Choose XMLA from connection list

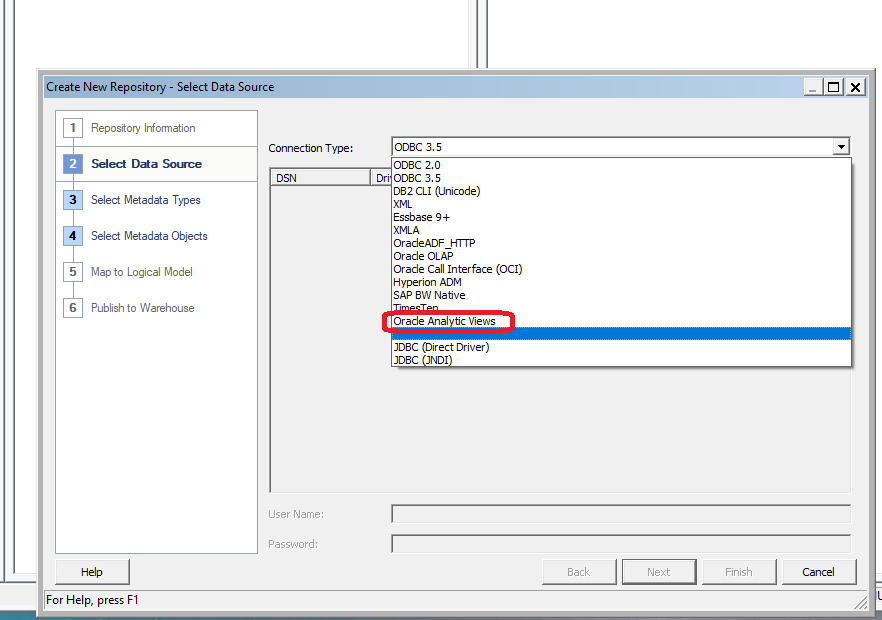tap(621, 230)
